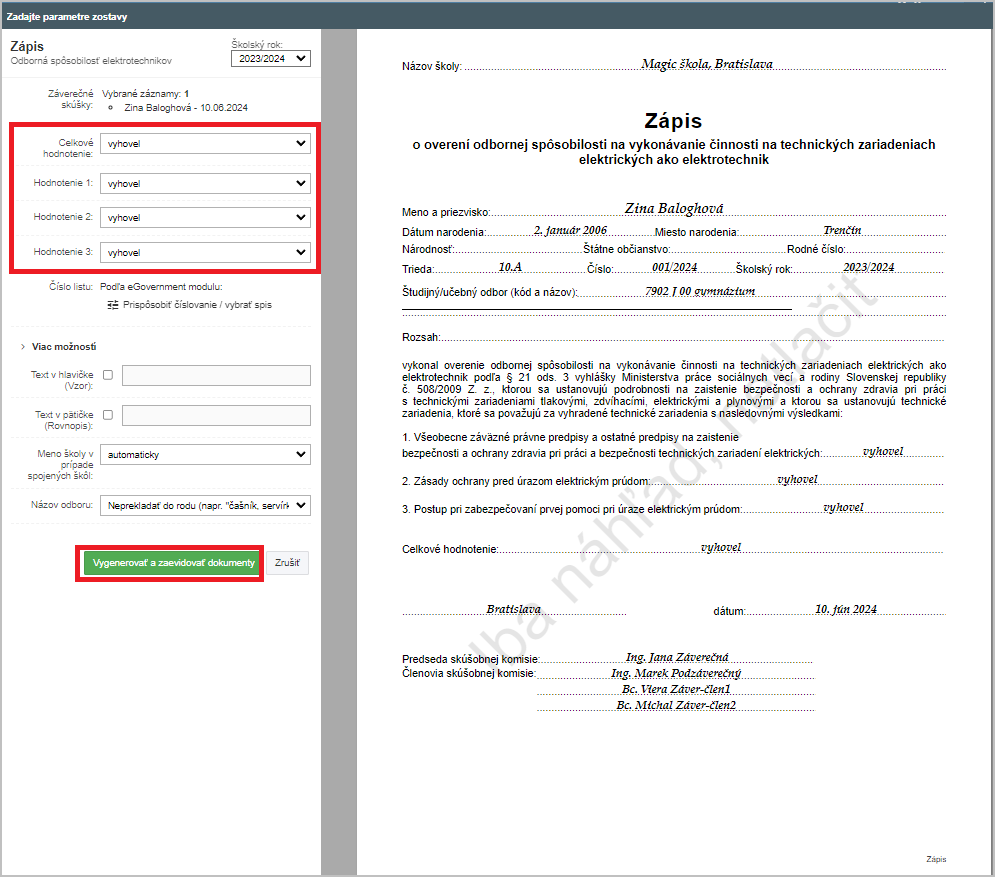Open the Názov odboru dropdown

(205, 505)
